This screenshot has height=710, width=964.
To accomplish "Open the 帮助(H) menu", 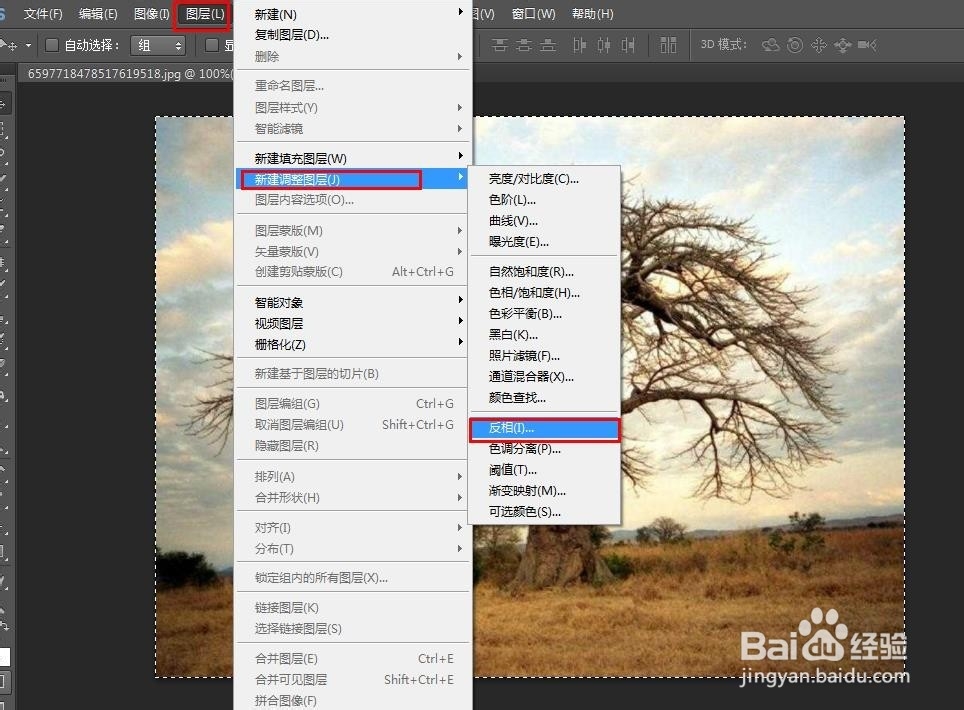I will tap(593, 14).
